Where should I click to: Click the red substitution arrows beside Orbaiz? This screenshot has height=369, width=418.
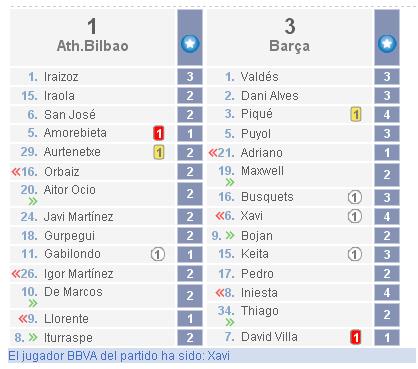coord(16,172)
